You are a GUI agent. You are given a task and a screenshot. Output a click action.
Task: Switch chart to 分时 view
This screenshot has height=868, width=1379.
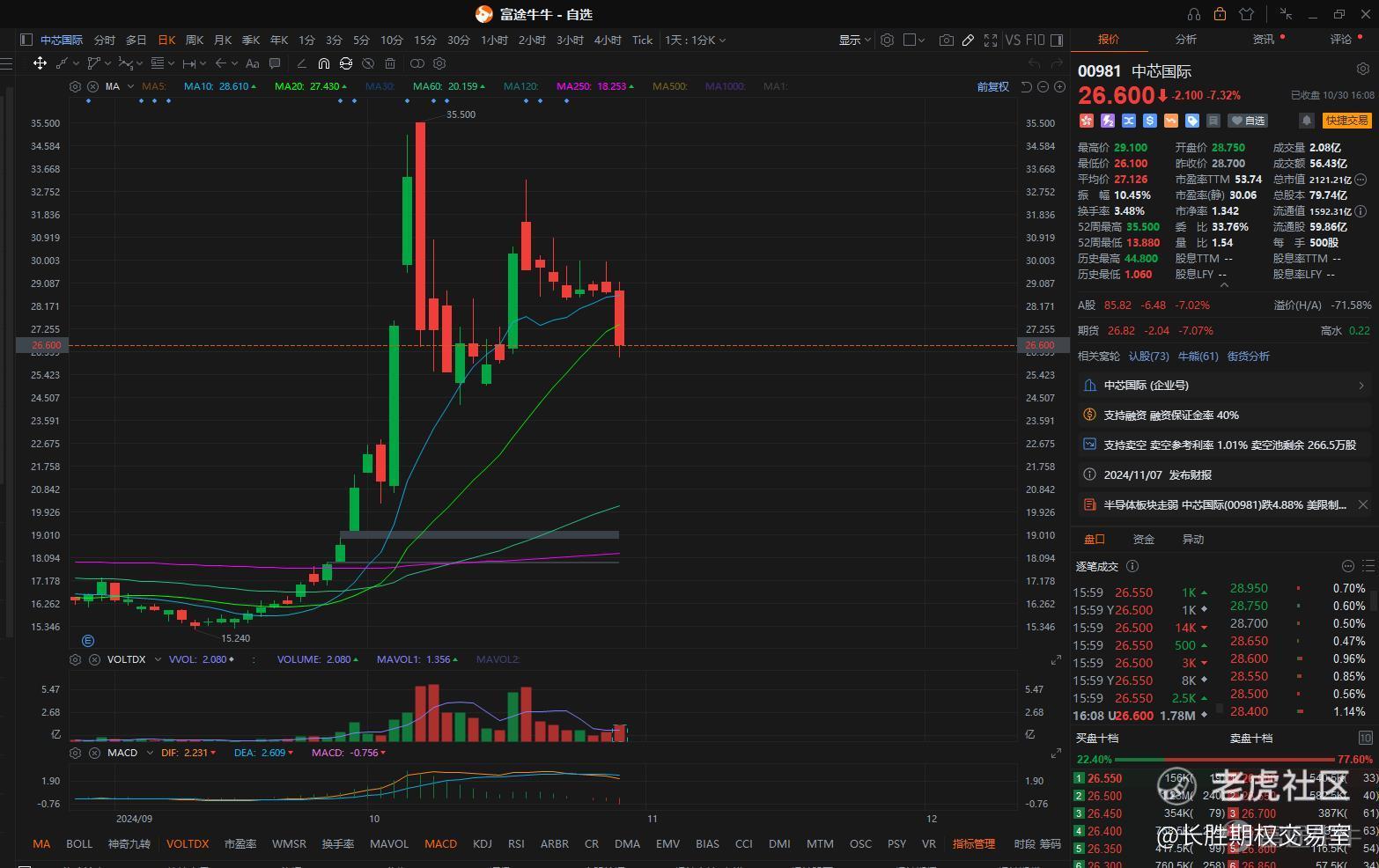point(104,40)
